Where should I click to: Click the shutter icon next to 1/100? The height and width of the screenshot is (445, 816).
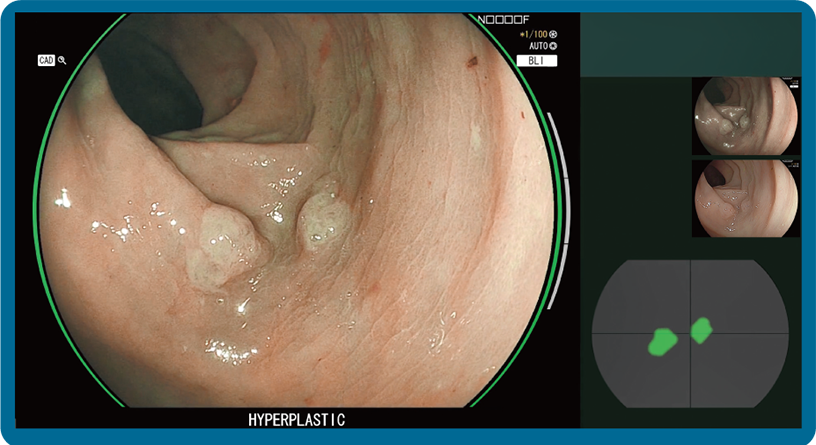(x=553, y=34)
